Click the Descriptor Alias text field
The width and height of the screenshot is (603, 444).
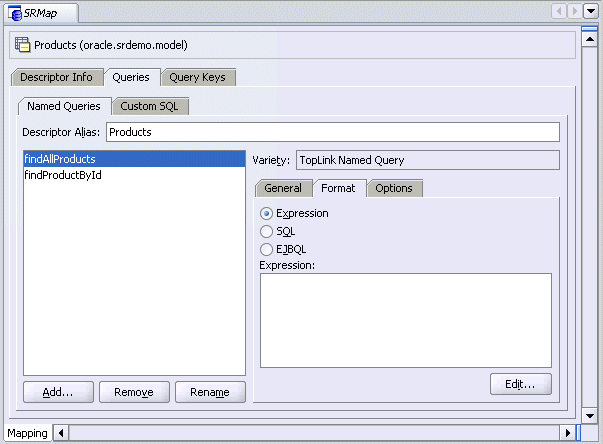[333, 132]
